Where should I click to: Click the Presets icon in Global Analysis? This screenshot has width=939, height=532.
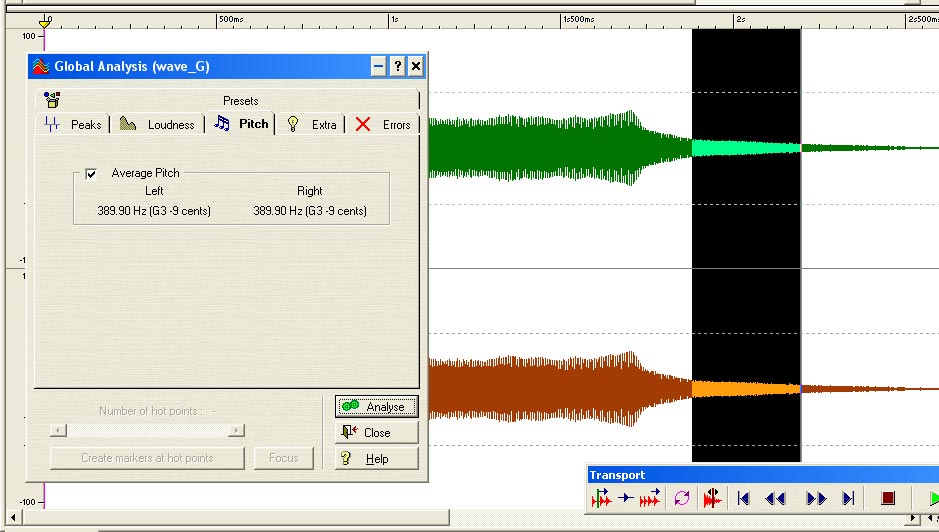[52, 100]
